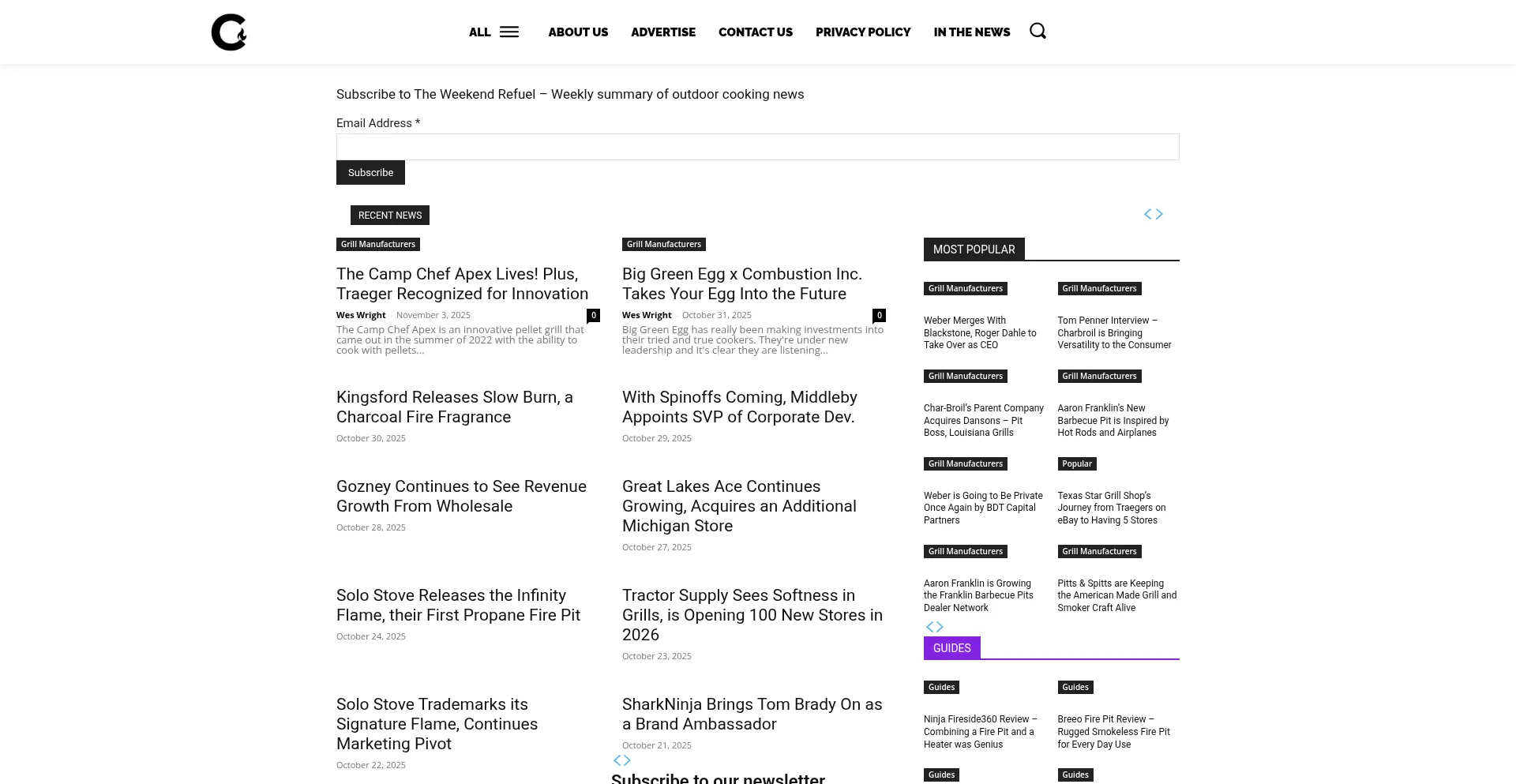
Task: Click previous arrow under Most Popular list
Action: (x=929, y=627)
